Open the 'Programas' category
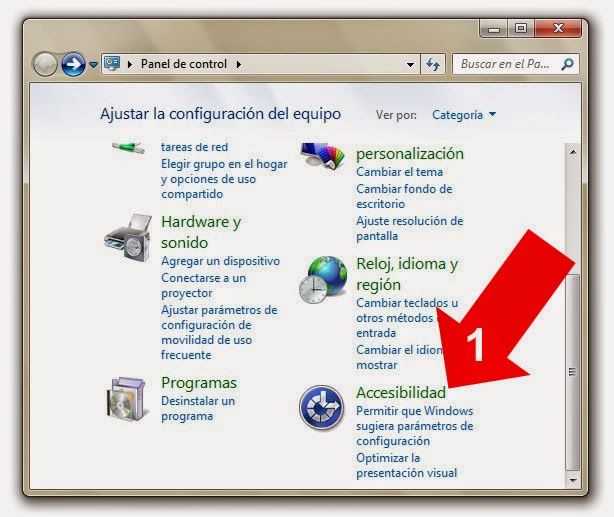614x517 pixels. [x=199, y=383]
